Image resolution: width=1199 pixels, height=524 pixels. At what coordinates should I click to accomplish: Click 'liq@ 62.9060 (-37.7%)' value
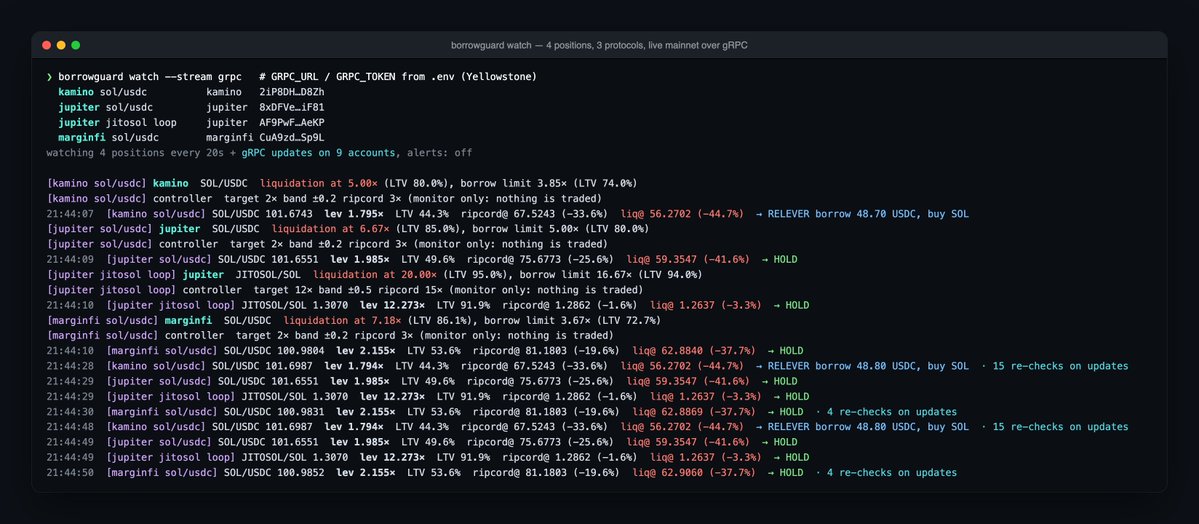[694, 473]
